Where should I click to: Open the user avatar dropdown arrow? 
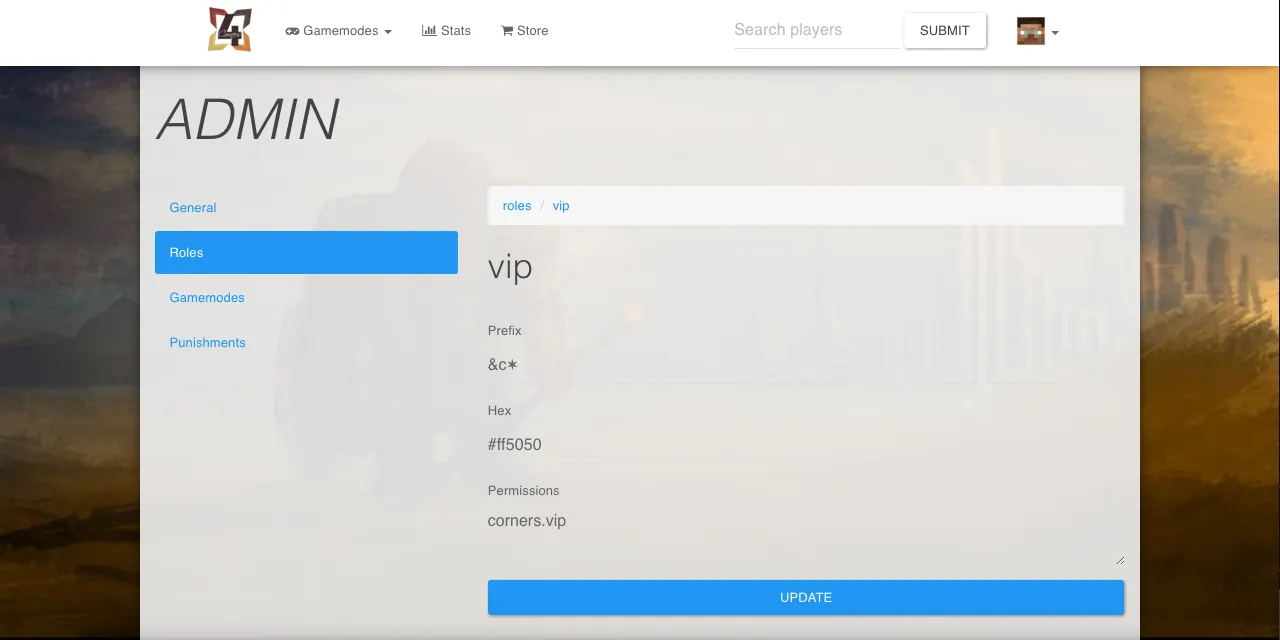click(1055, 33)
